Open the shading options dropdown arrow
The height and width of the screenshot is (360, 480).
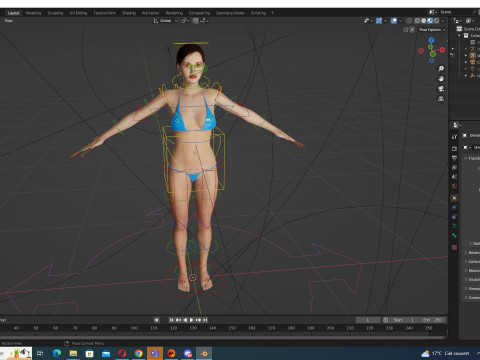click(443, 21)
